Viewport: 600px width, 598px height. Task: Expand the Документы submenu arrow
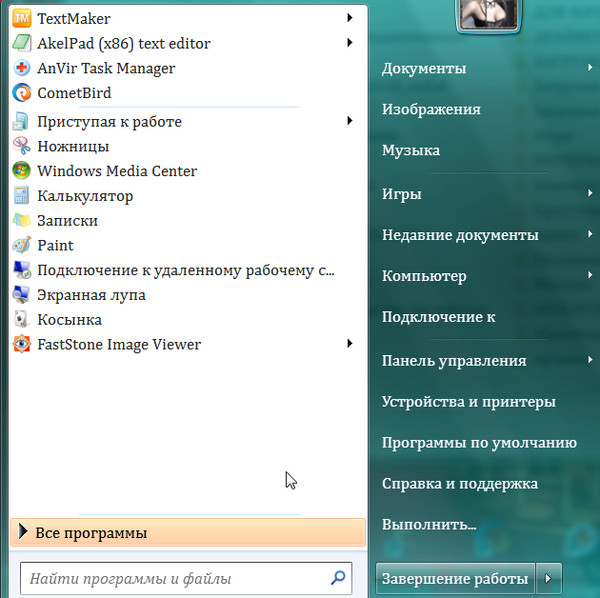(590, 68)
